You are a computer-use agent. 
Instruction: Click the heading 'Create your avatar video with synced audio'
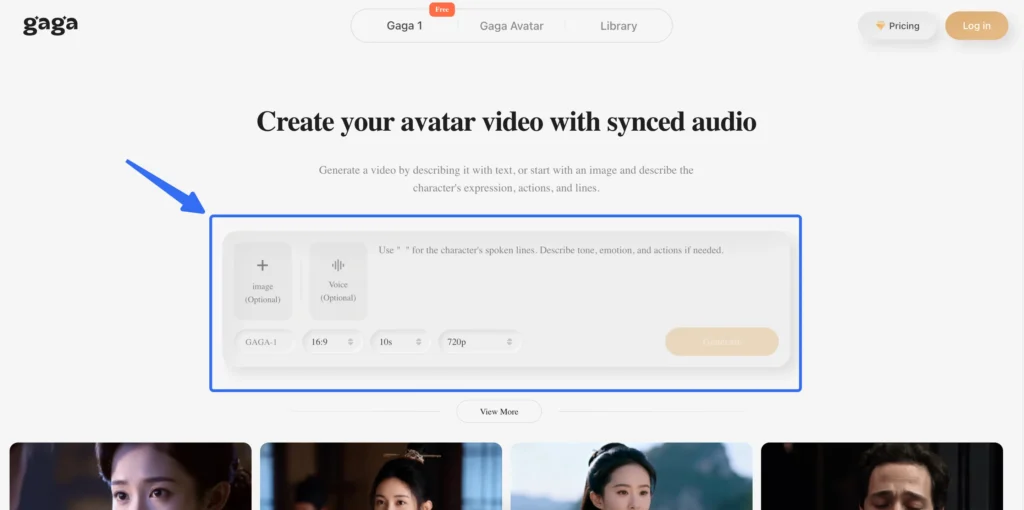point(506,121)
